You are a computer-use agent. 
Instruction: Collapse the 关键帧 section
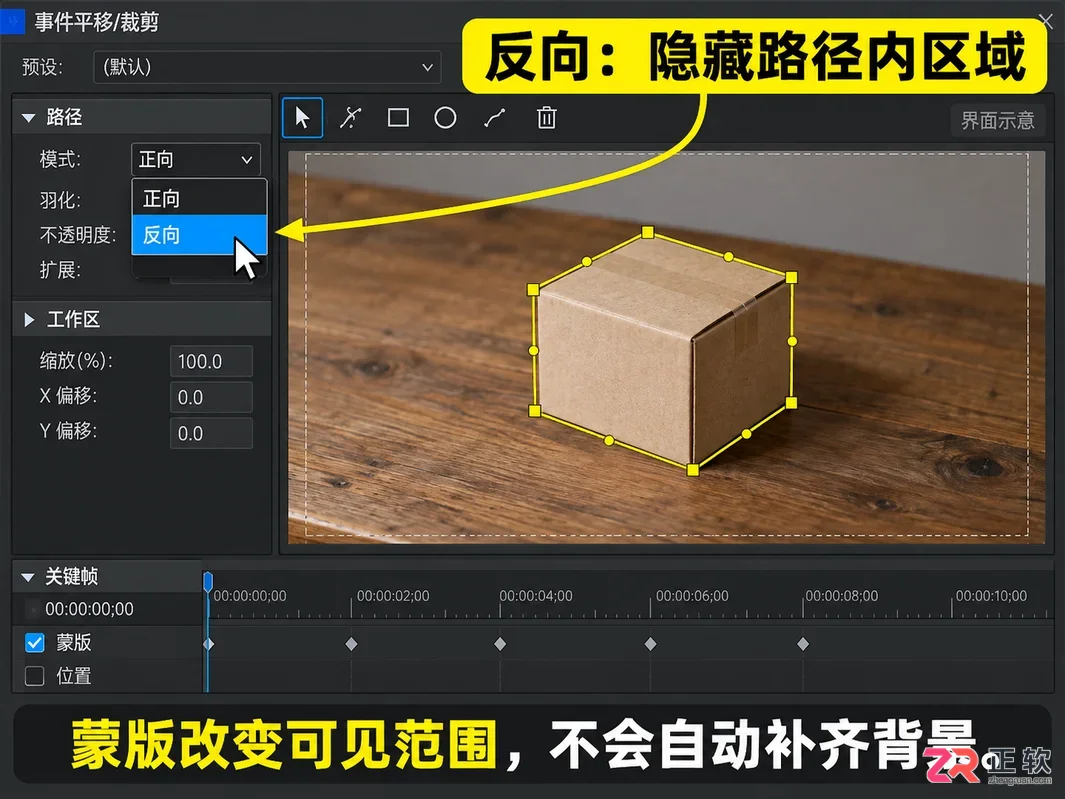pos(28,577)
